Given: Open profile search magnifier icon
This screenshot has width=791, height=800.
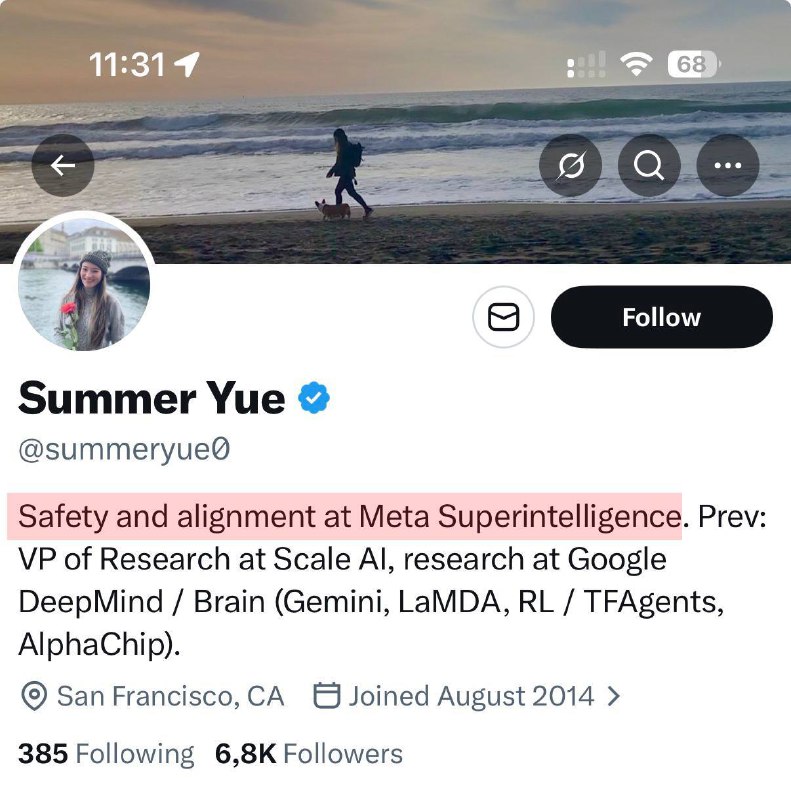Looking at the screenshot, I should pyautogui.click(x=649, y=165).
